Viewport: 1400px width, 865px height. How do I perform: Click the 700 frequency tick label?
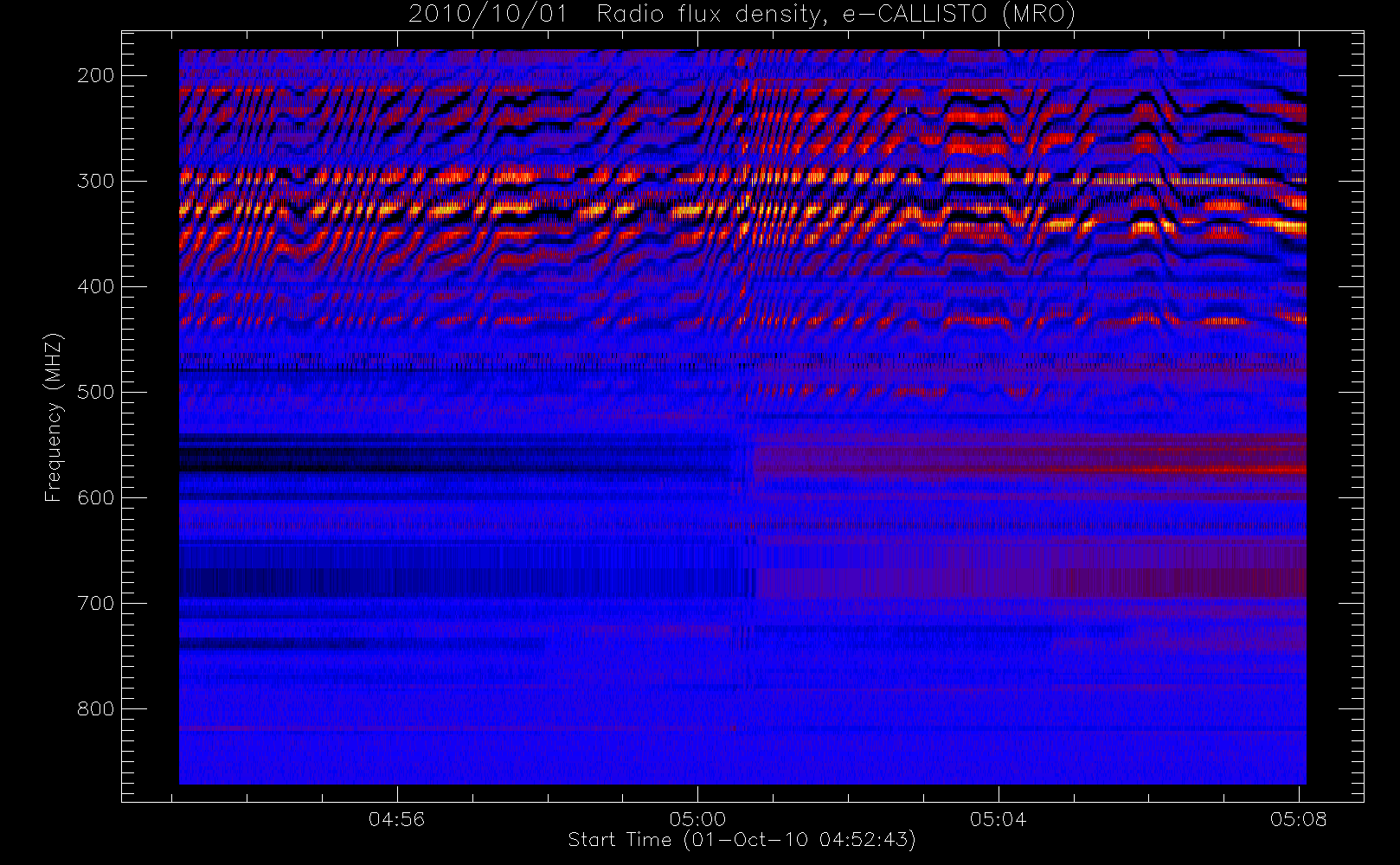[x=95, y=603]
